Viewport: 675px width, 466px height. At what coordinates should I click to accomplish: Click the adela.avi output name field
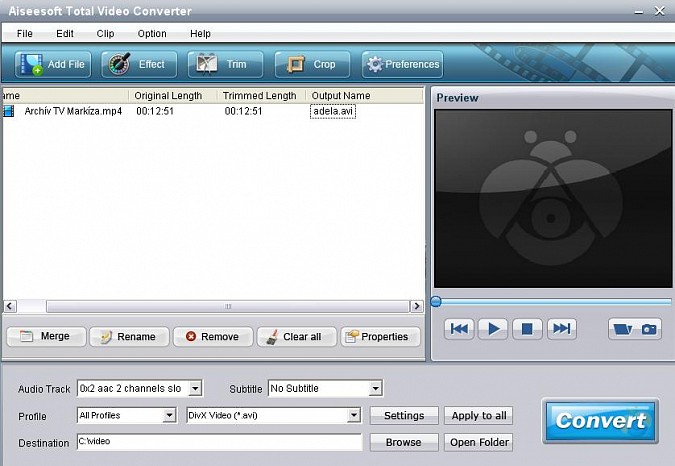coord(333,111)
